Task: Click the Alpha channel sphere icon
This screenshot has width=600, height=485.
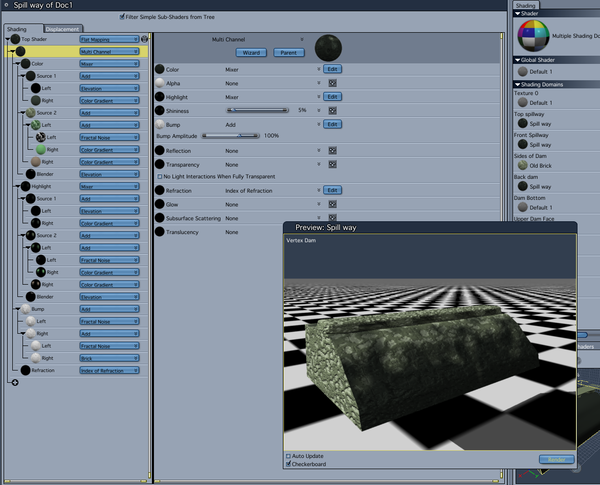Action: (160, 83)
